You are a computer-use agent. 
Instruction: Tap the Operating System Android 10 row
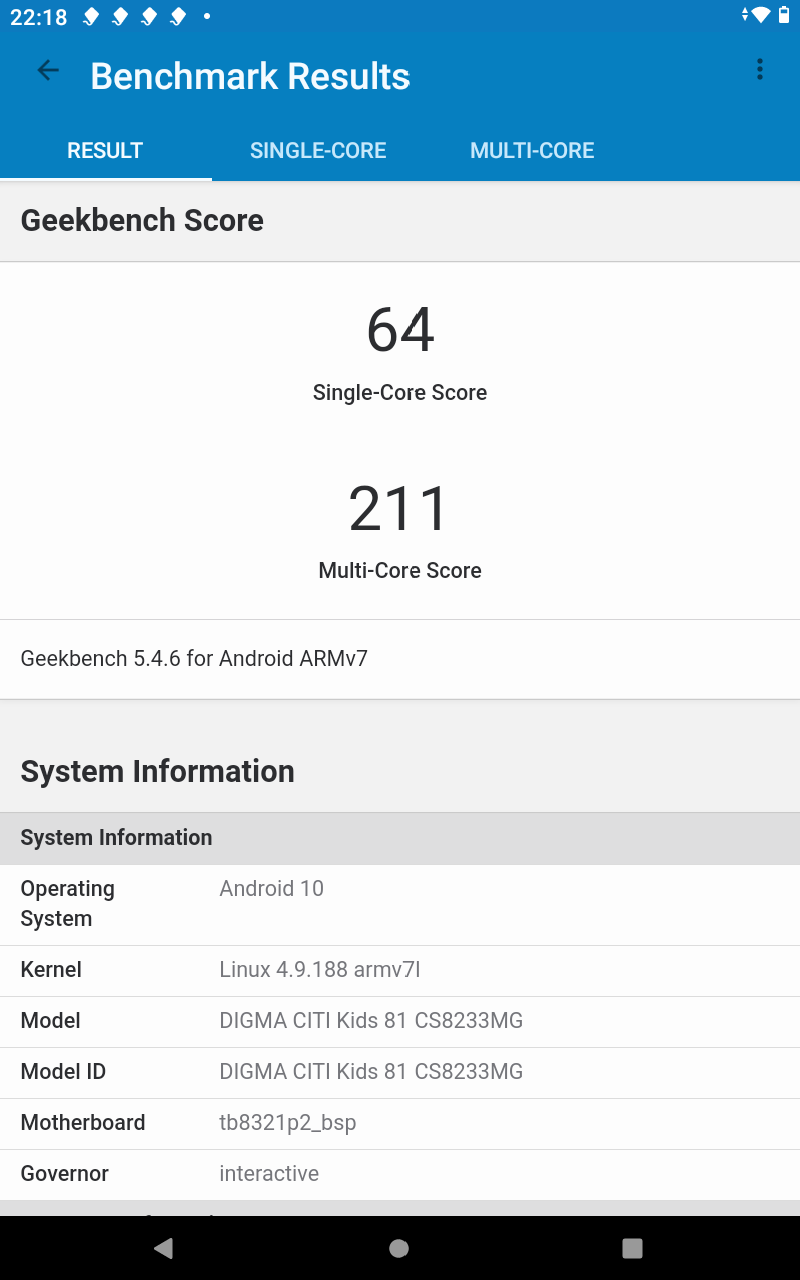[400, 904]
